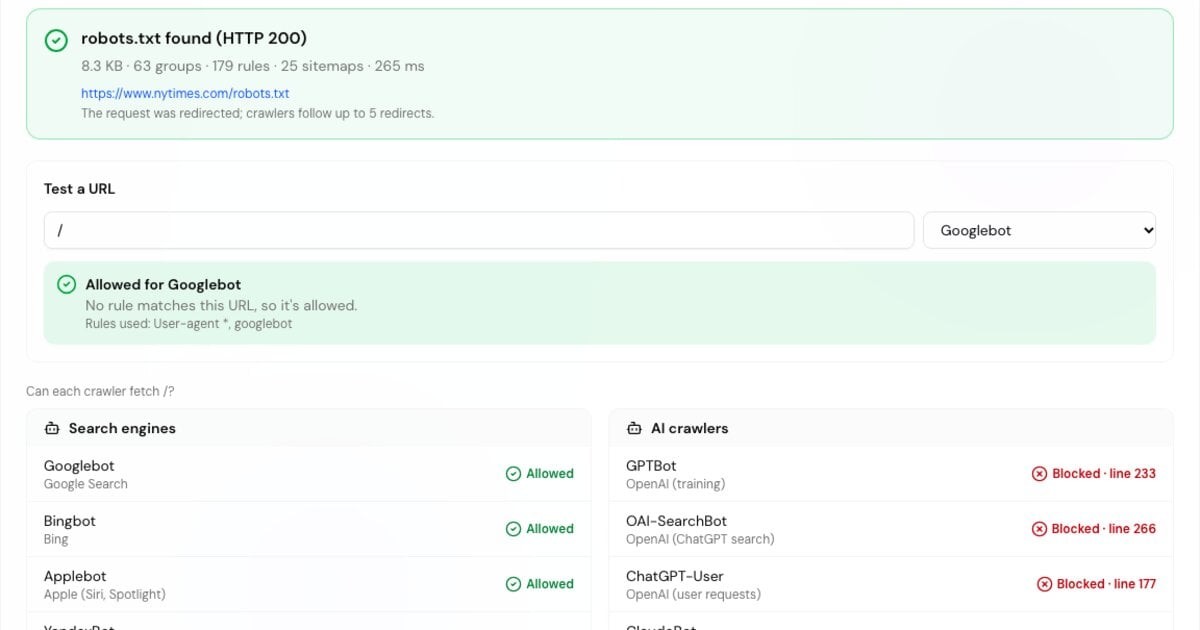Click the 'request was redirected' note

pos(258,114)
